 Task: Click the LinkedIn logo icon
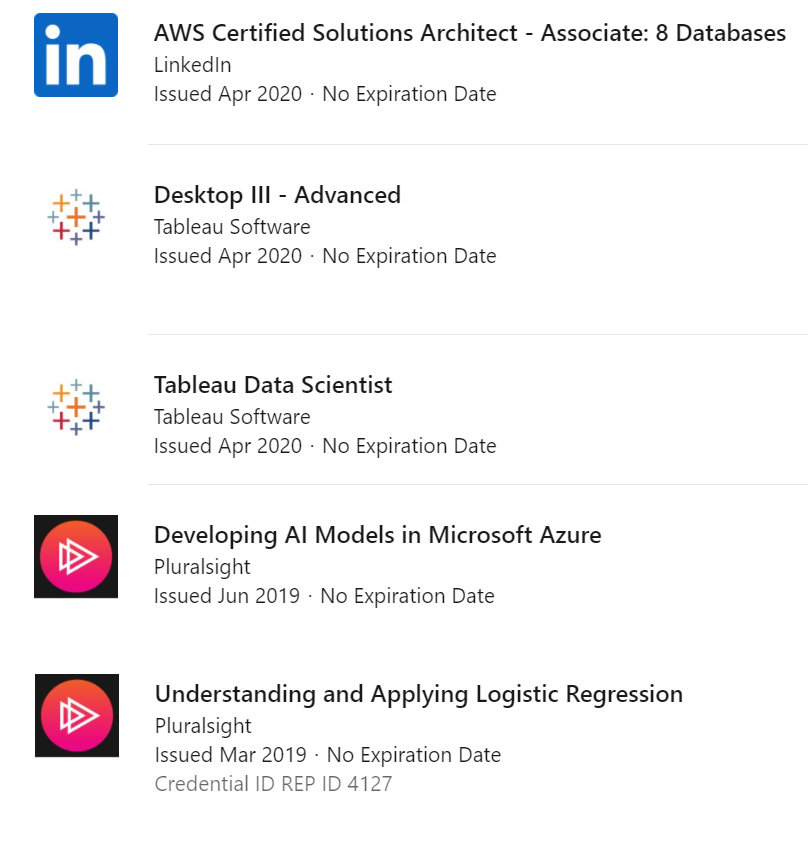pos(76,55)
